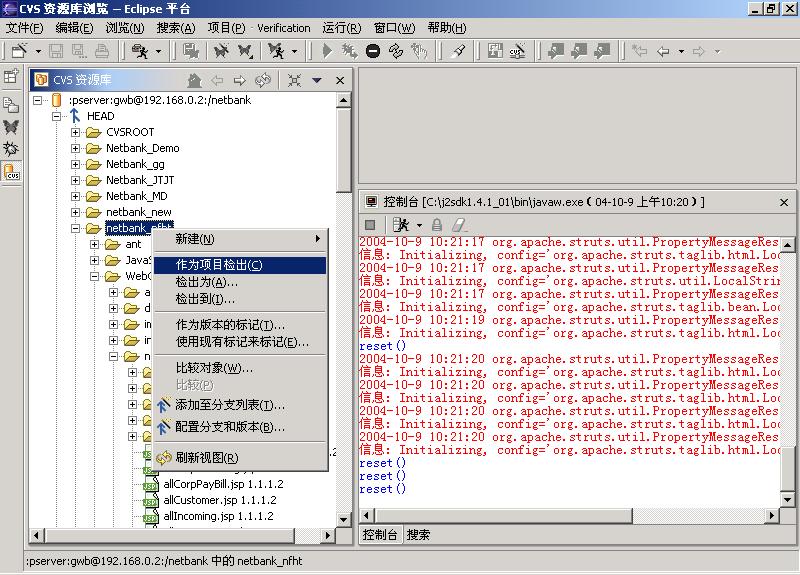This screenshot has height=575, width=800.
Task: Choose 作为项目检出(C) in context menu
Action: point(240,265)
